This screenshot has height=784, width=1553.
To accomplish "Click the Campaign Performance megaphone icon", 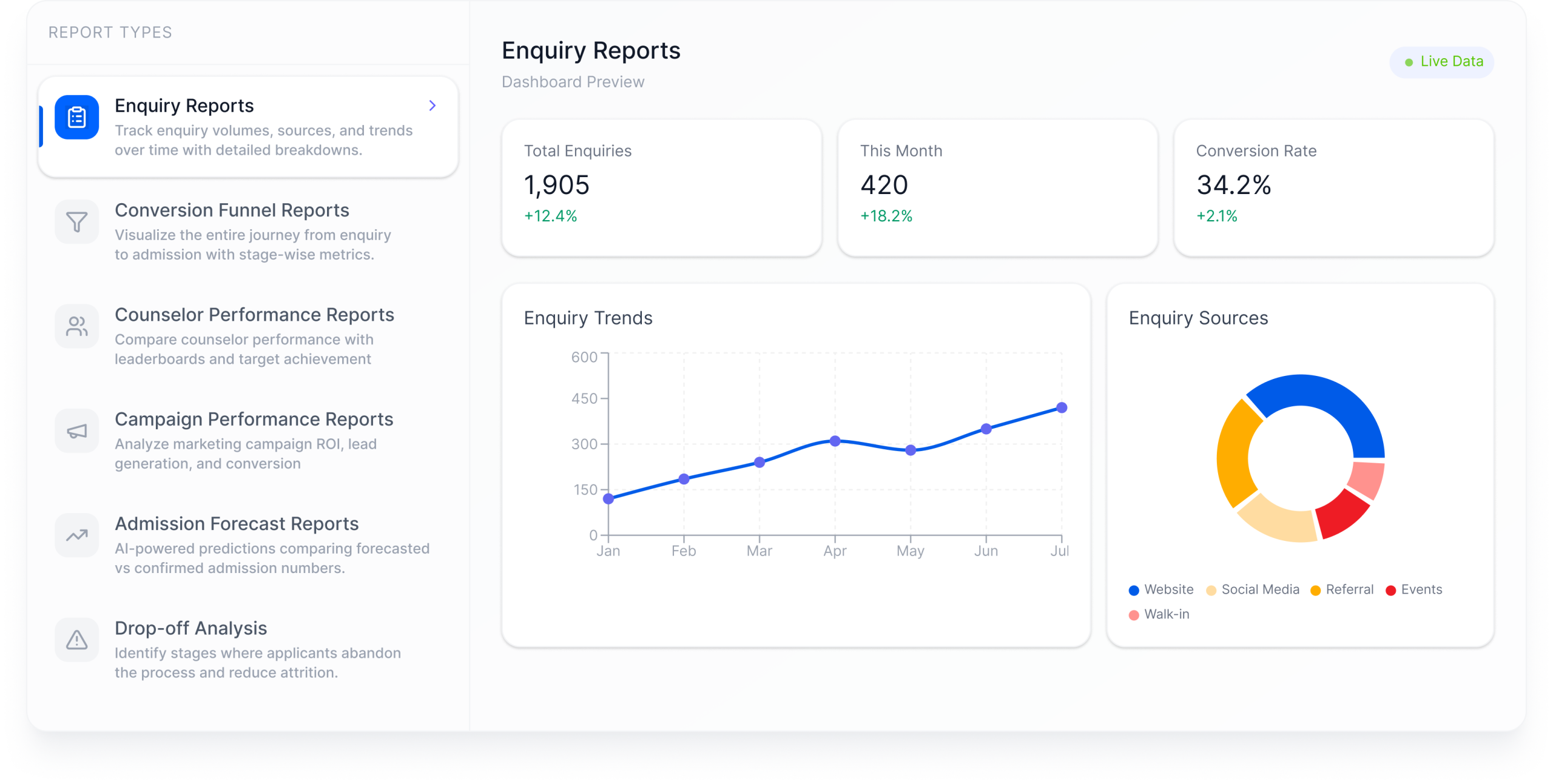I will click(76, 431).
